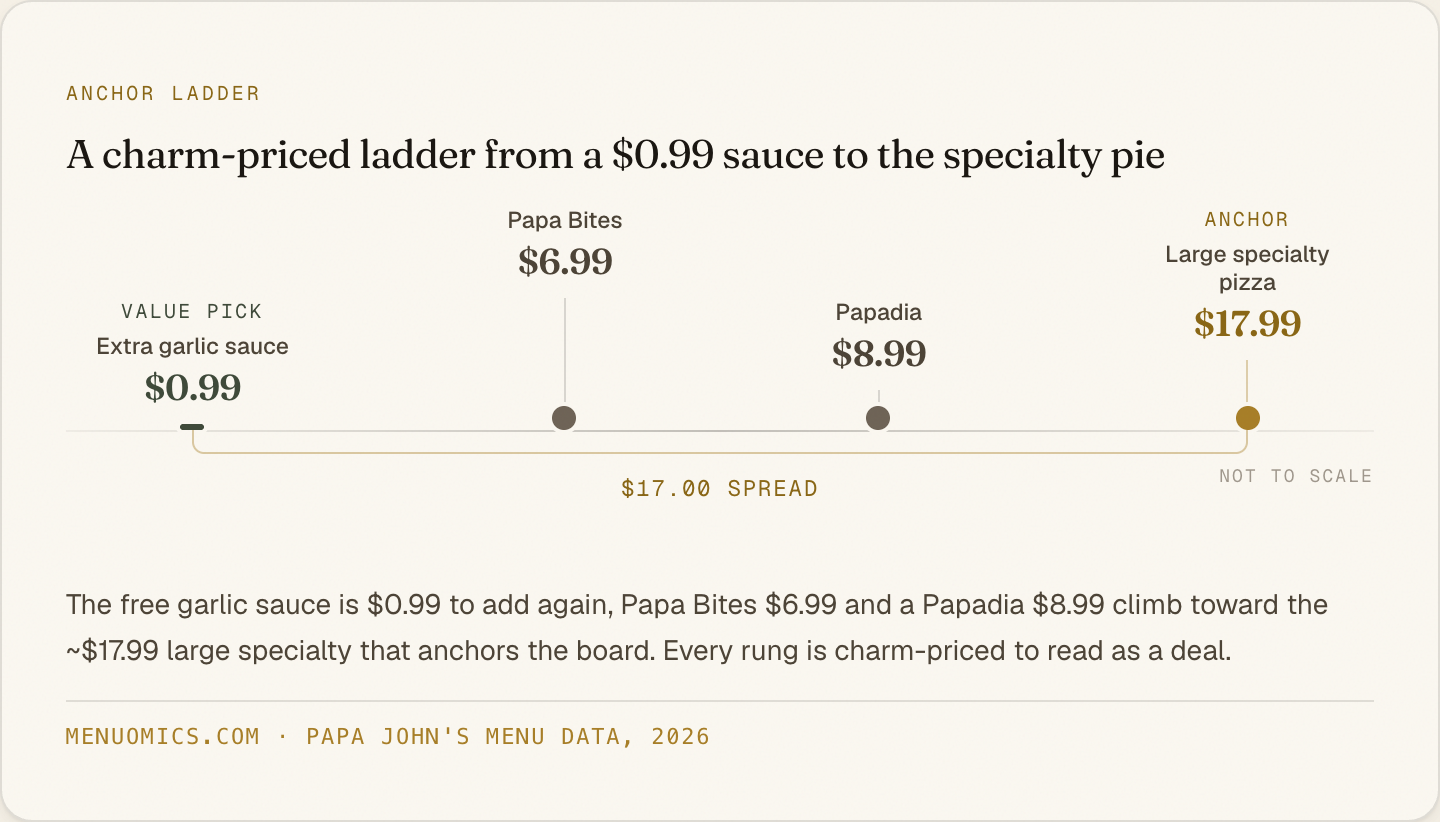Click the green $0.99 value tick mark
The image size is (1440, 822).
coord(192,427)
